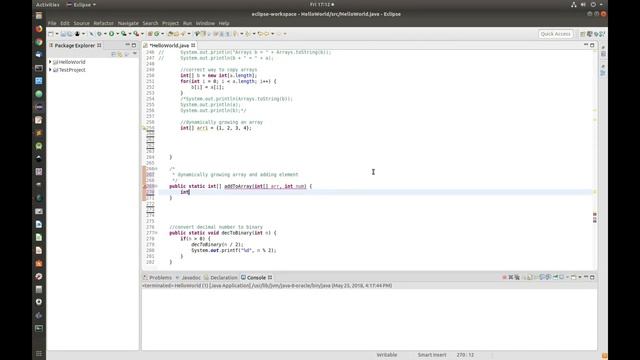640x360 pixels.
Task: Toggle fold for addToArray method line 269
Action: click(x=156, y=186)
